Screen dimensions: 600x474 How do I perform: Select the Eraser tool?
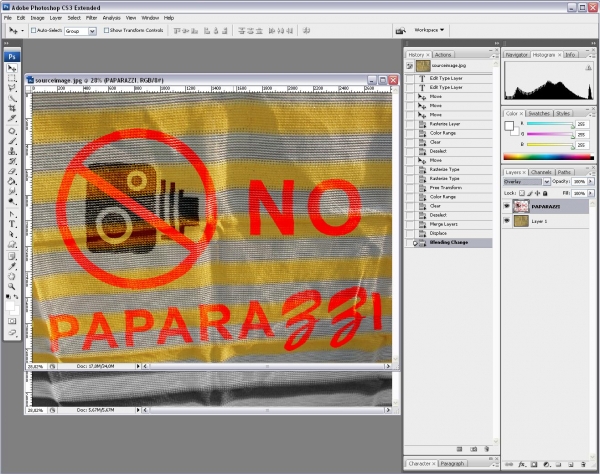(x=12, y=171)
